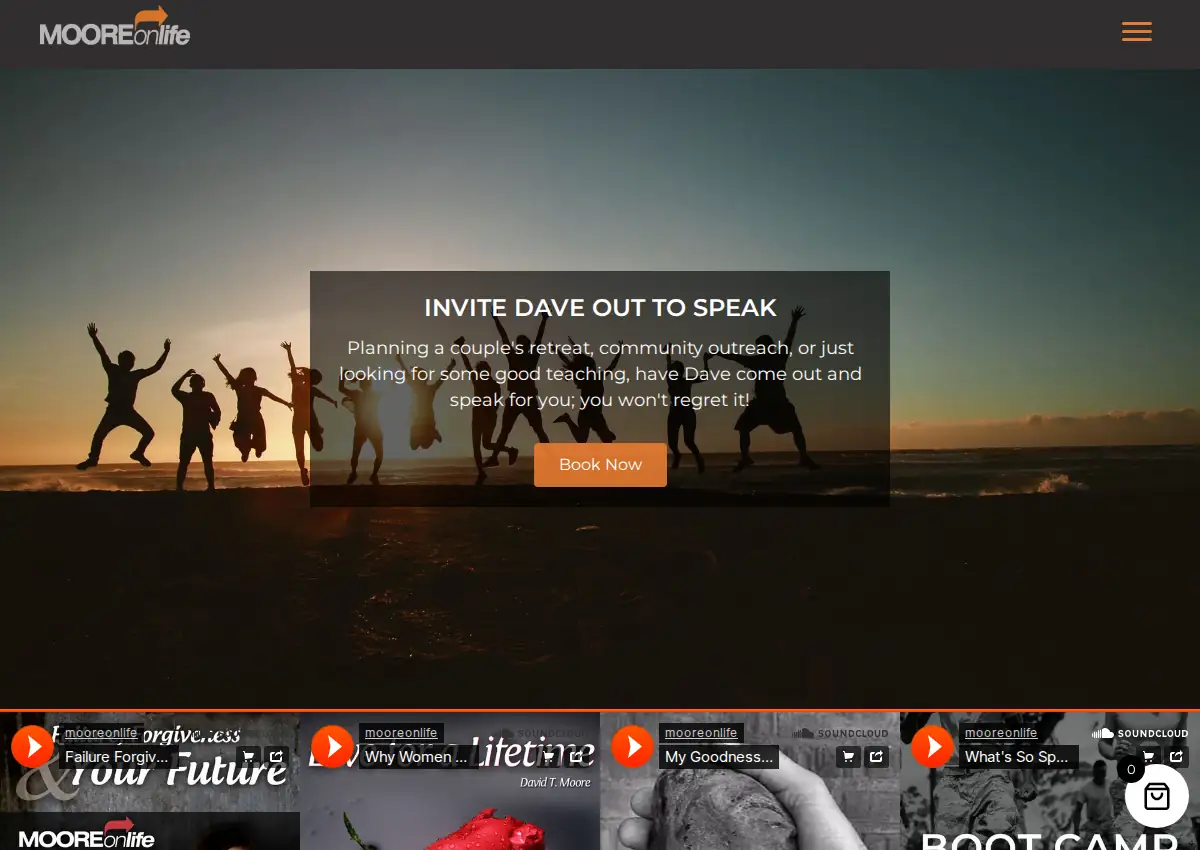This screenshot has width=1200, height=850.
Task: Play the Failure Forgiv... SoundCloud track
Action: click(x=32, y=746)
